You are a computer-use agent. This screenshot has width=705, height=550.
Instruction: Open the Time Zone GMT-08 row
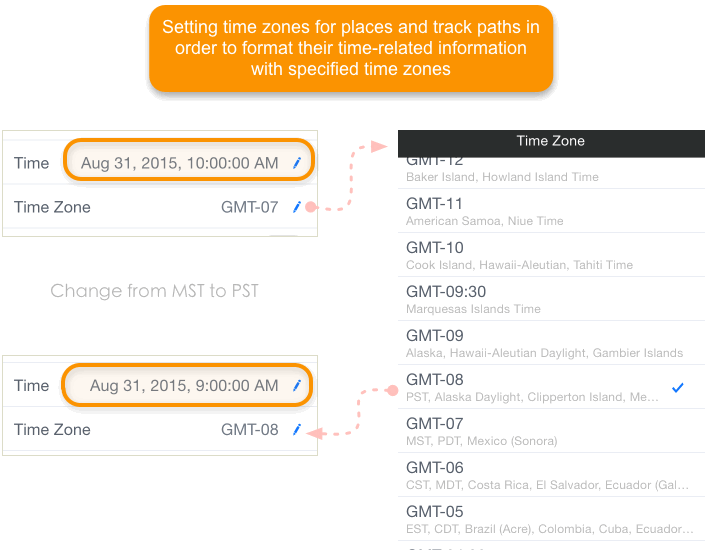tap(160, 429)
